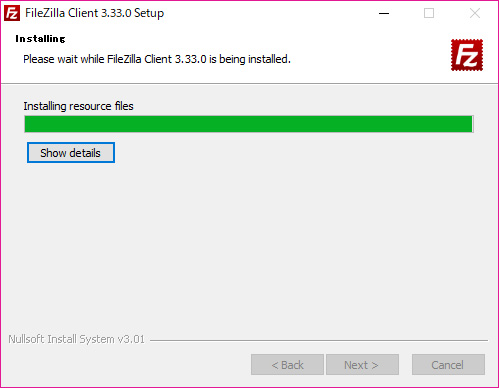
Task: Show details of the installation
Action: coord(71,153)
